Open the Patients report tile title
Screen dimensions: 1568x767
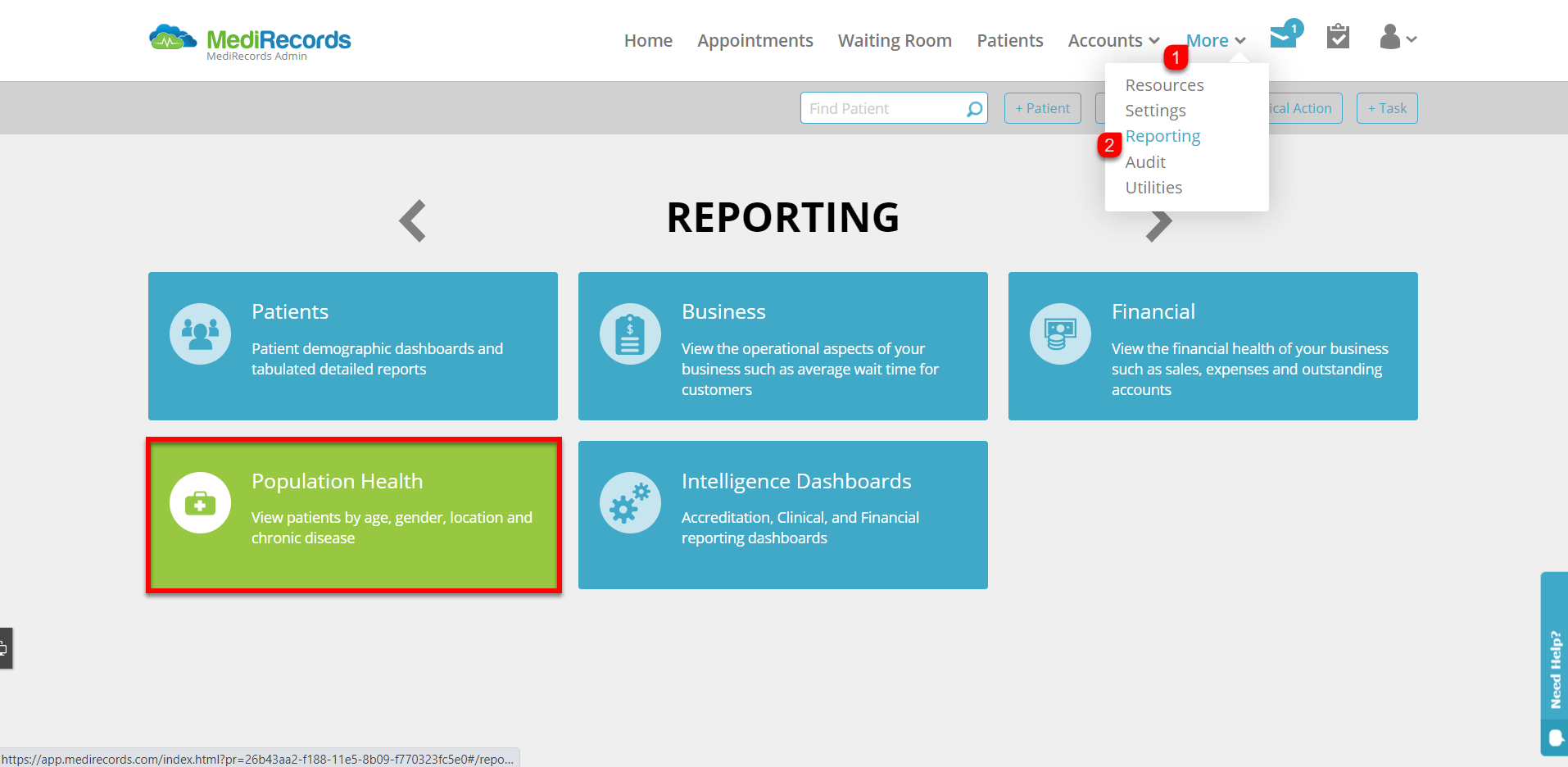(x=290, y=311)
